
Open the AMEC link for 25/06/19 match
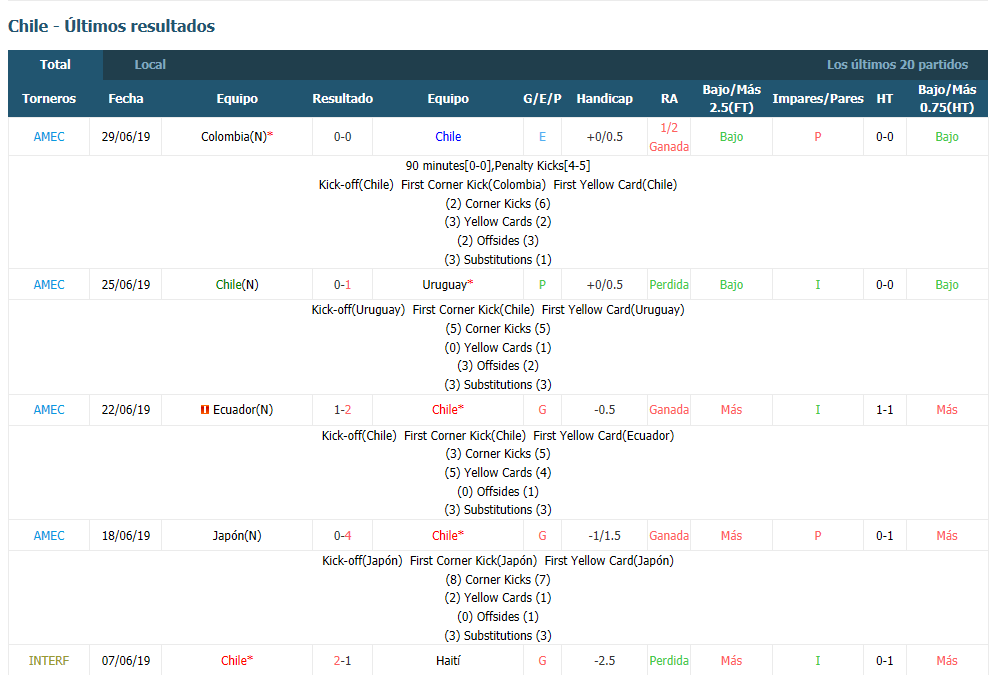click(x=49, y=284)
